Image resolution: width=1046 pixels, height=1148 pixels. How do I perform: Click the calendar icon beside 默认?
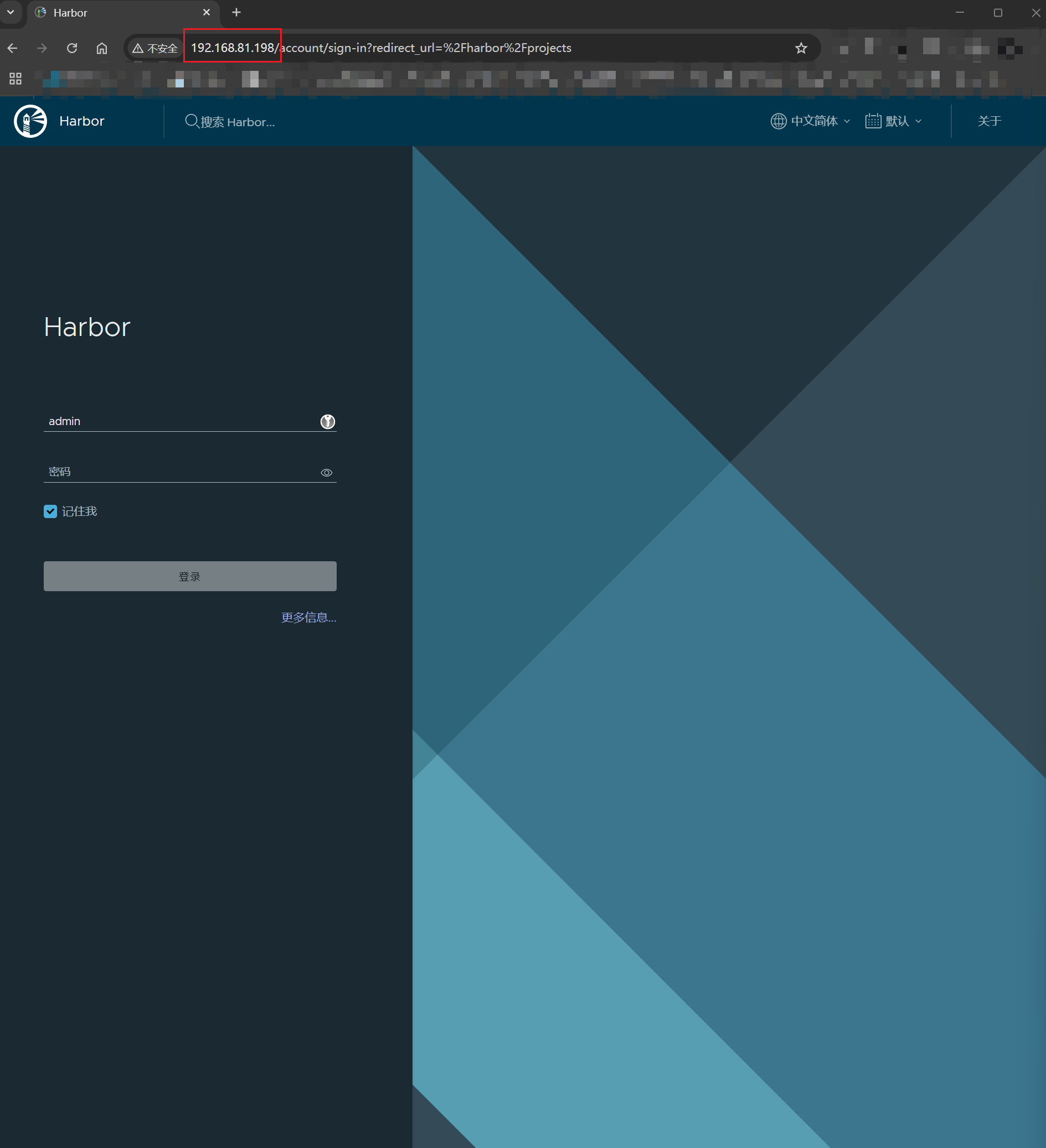[x=873, y=121]
